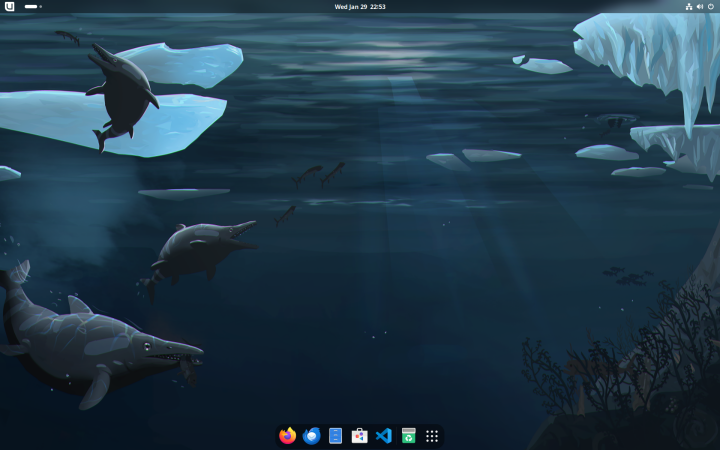
Task: Open Visual Studio Code from dock
Action: point(384,436)
